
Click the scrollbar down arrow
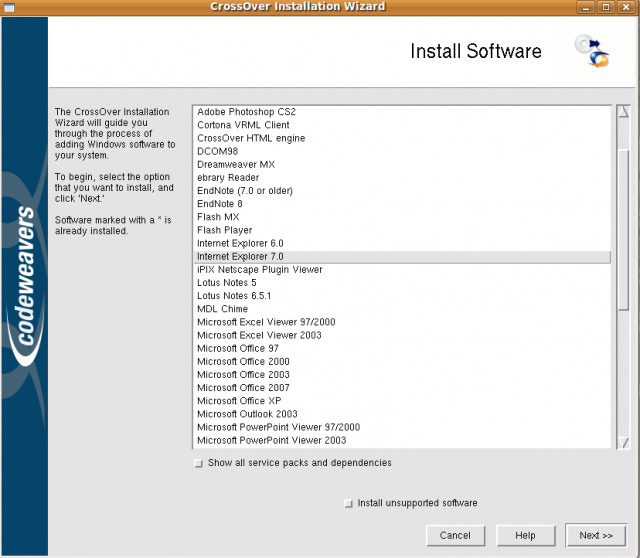coord(623,442)
